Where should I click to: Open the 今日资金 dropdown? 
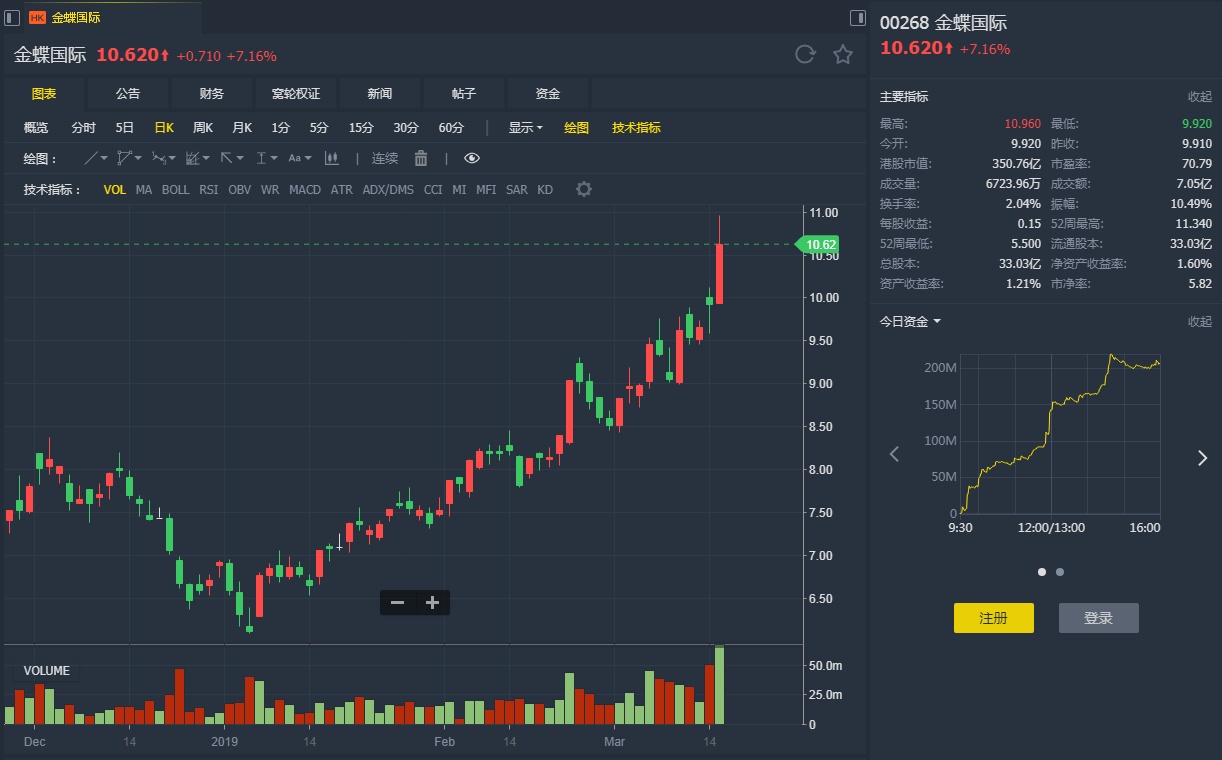(x=910, y=322)
